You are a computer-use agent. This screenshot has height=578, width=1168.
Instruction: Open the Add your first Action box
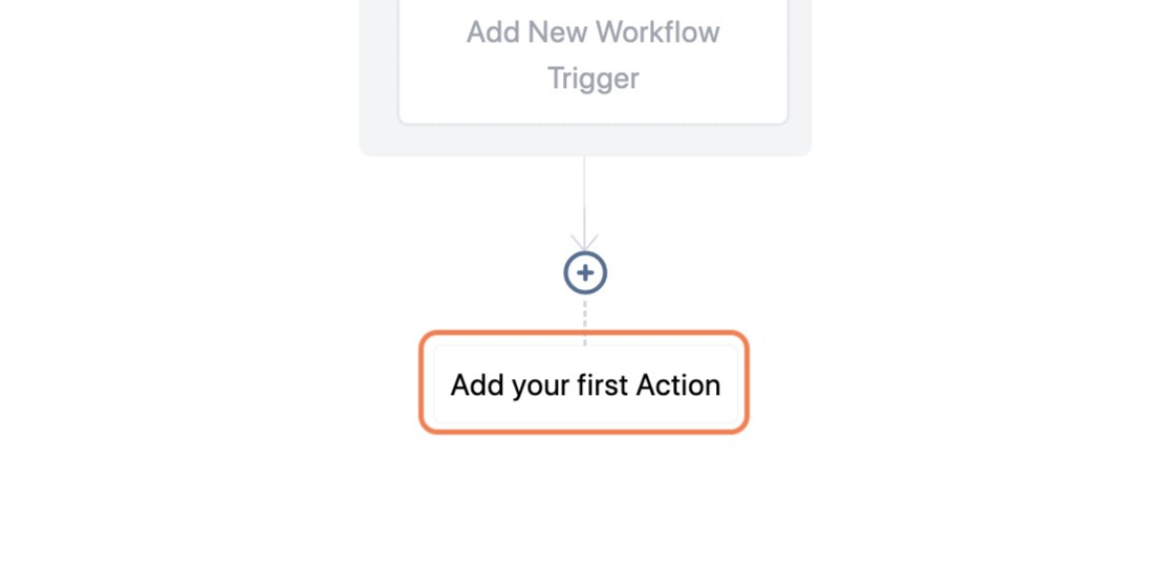click(585, 385)
